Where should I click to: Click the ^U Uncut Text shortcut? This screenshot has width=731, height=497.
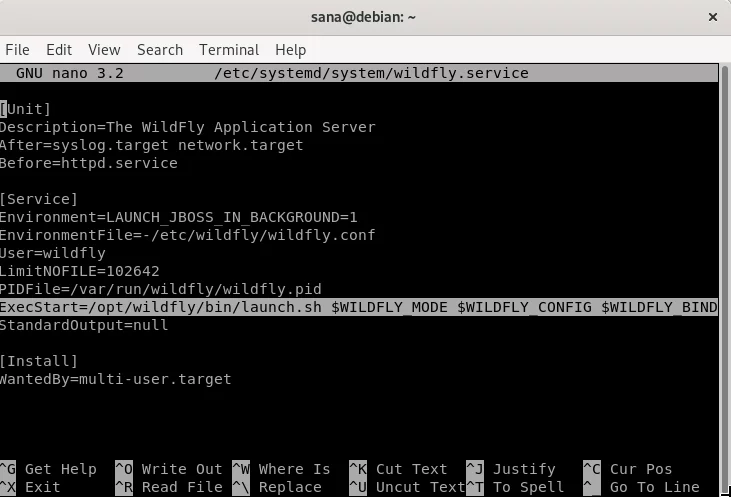tap(407, 487)
